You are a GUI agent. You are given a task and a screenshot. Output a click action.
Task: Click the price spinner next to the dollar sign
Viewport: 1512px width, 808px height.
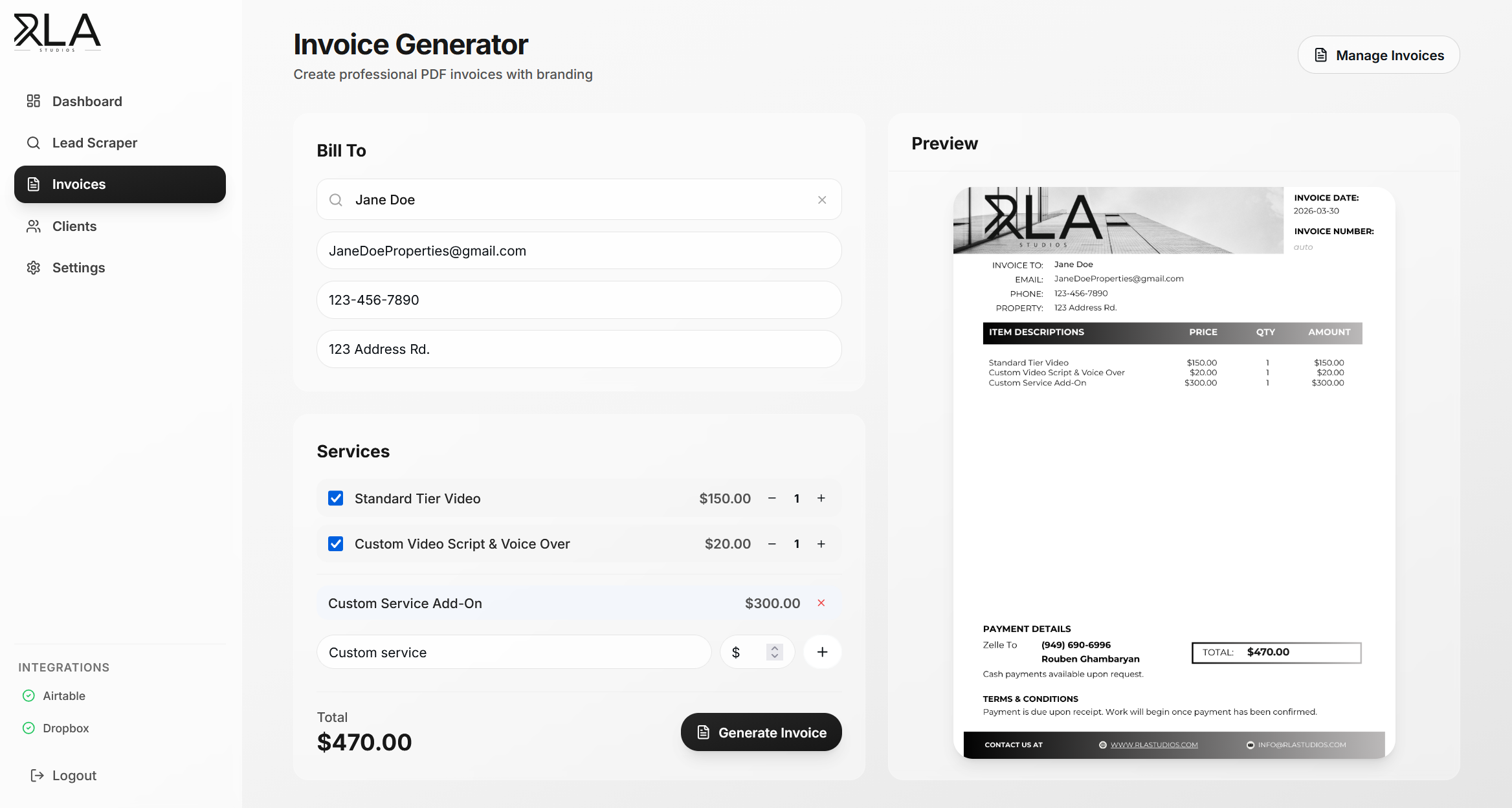pos(773,652)
